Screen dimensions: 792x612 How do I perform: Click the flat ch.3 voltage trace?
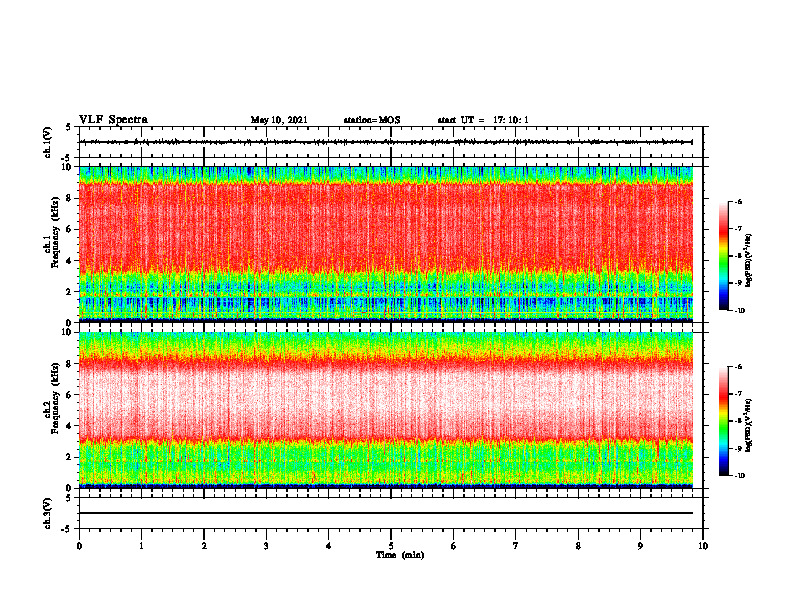pyautogui.click(x=386, y=513)
